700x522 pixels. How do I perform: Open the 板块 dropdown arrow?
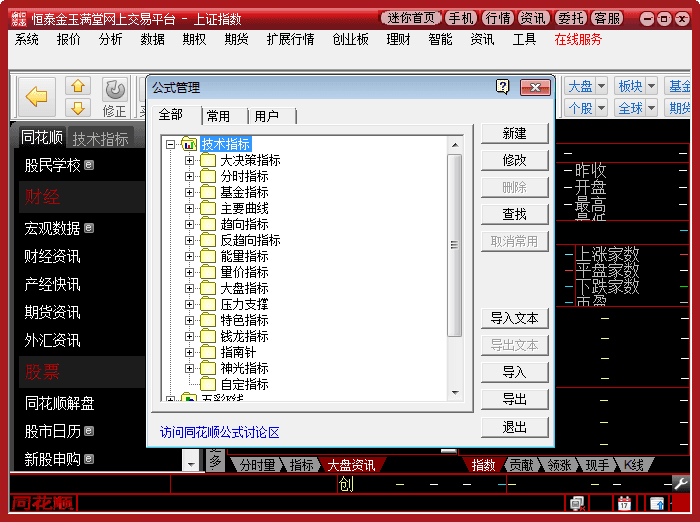pyautogui.click(x=651, y=86)
